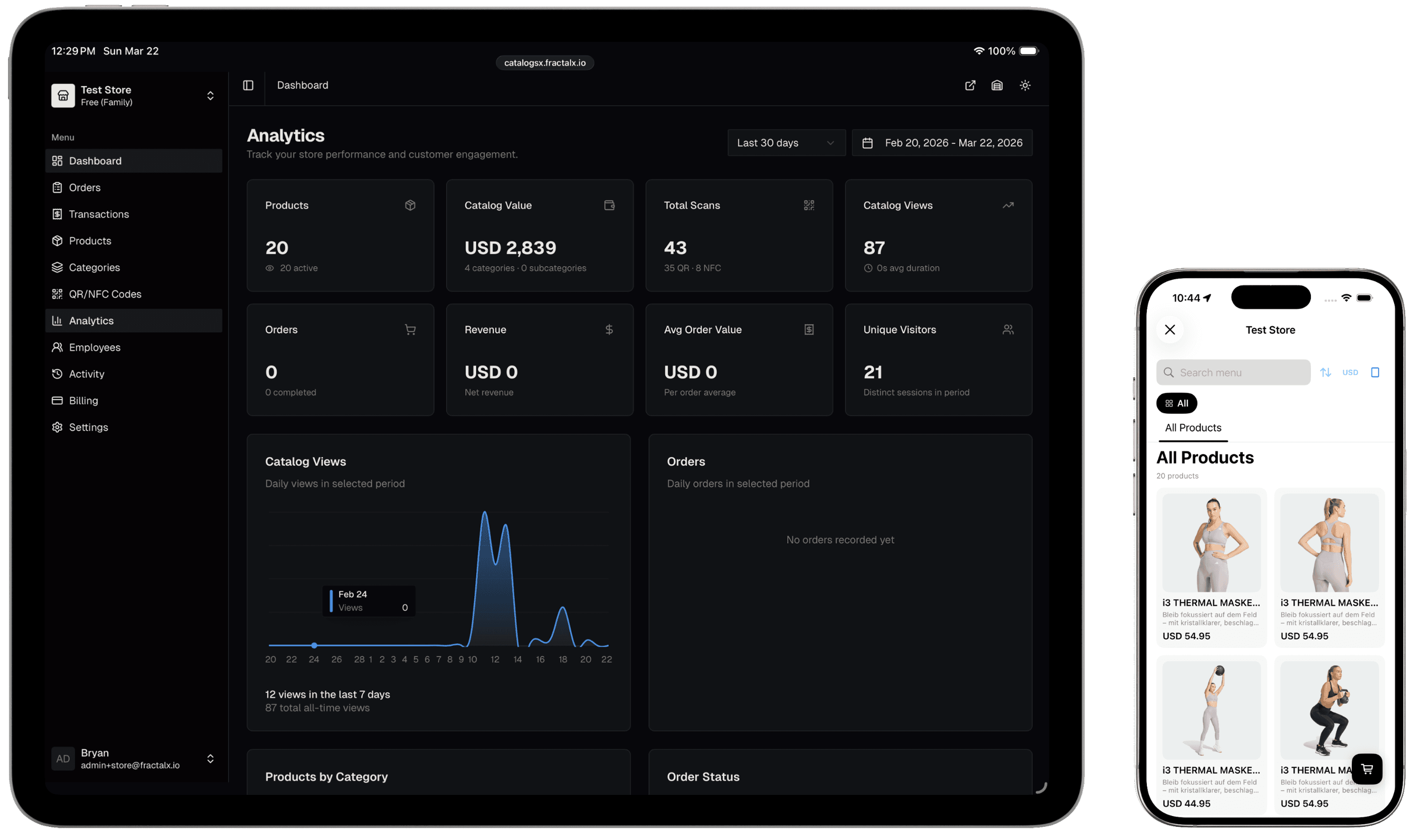1419x840 pixels.
Task: Open the store view from the top bar
Action: (998, 85)
